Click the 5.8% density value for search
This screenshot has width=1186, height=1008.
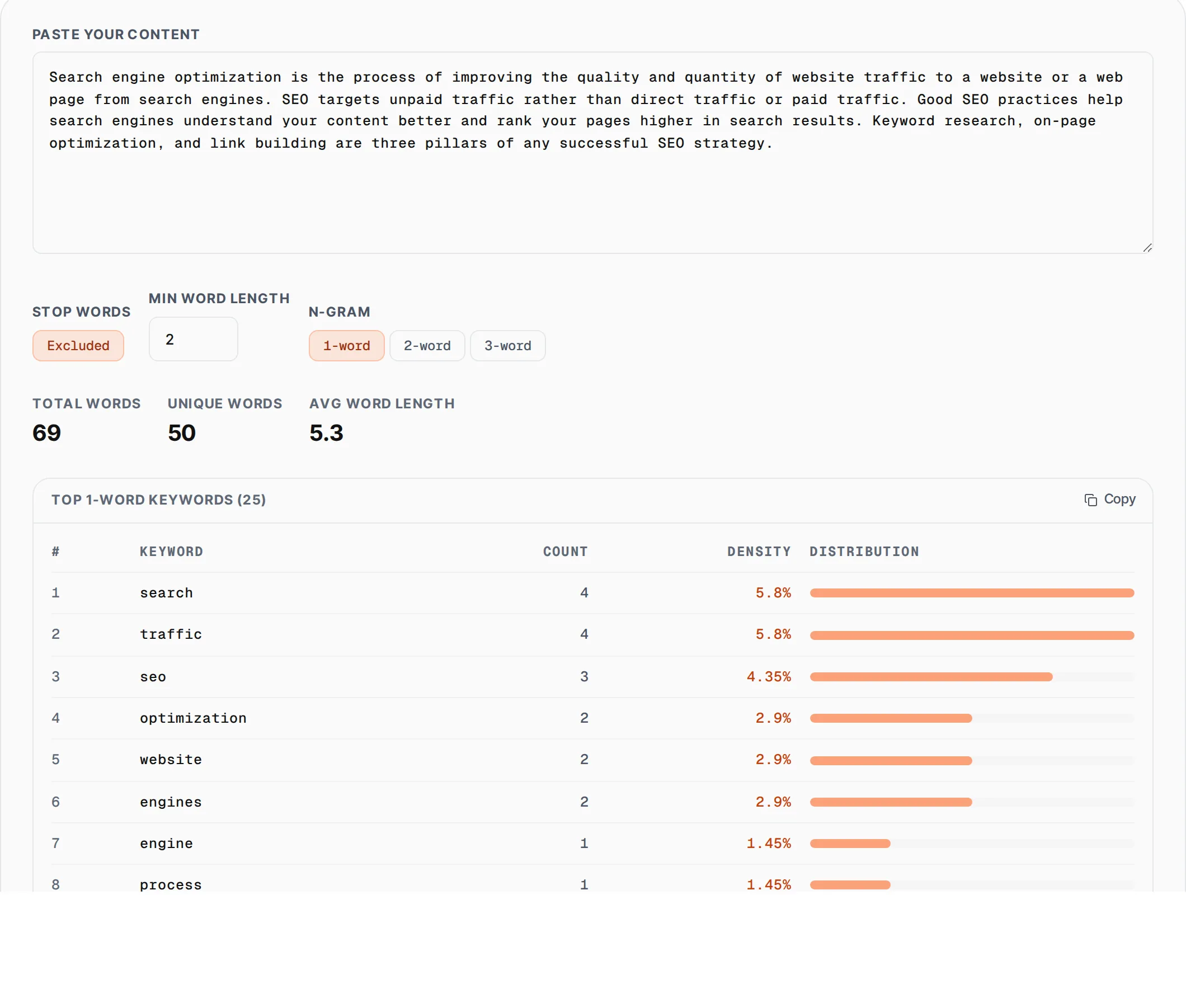tap(773, 593)
